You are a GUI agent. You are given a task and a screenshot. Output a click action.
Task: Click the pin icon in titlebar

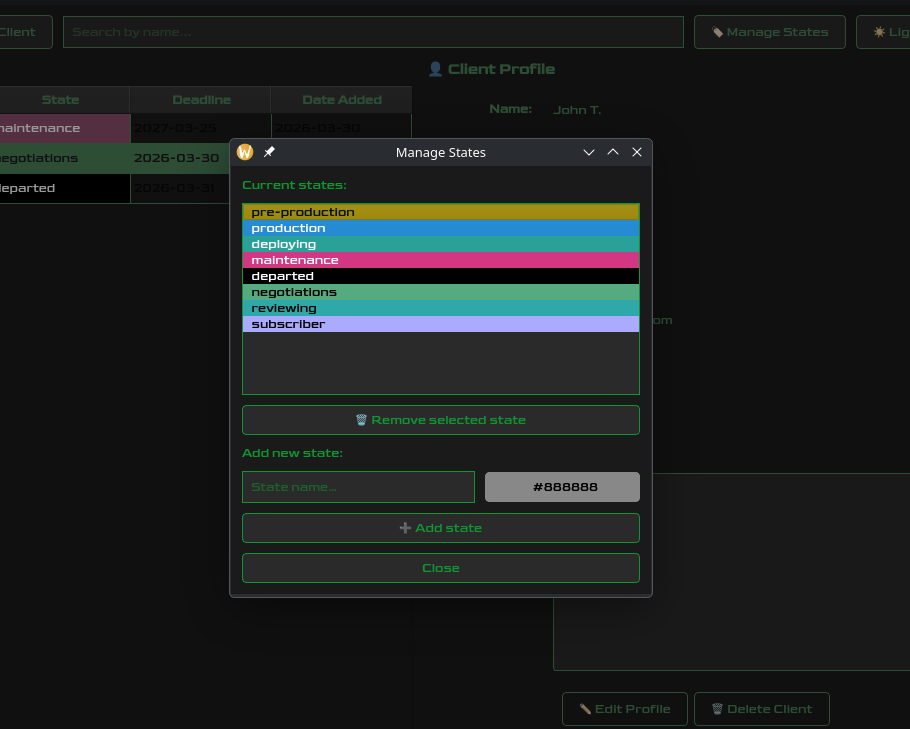point(269,152)
